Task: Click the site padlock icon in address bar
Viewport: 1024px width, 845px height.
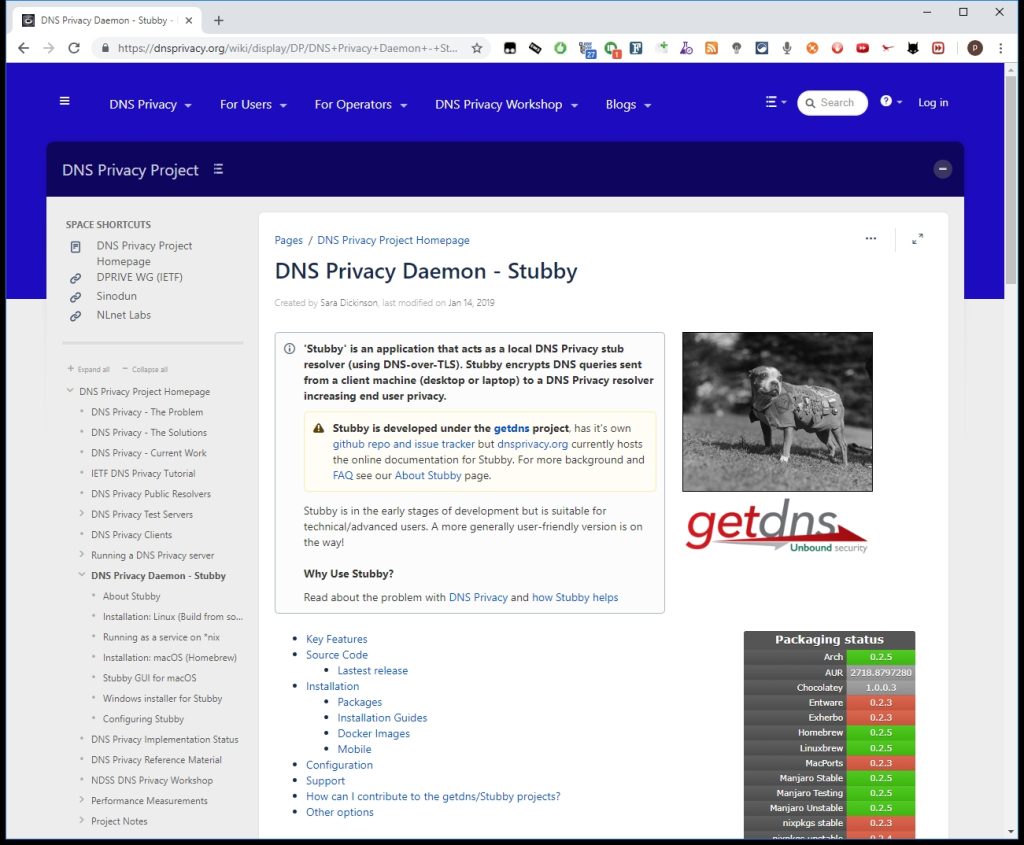Action: tap(105, 48)
